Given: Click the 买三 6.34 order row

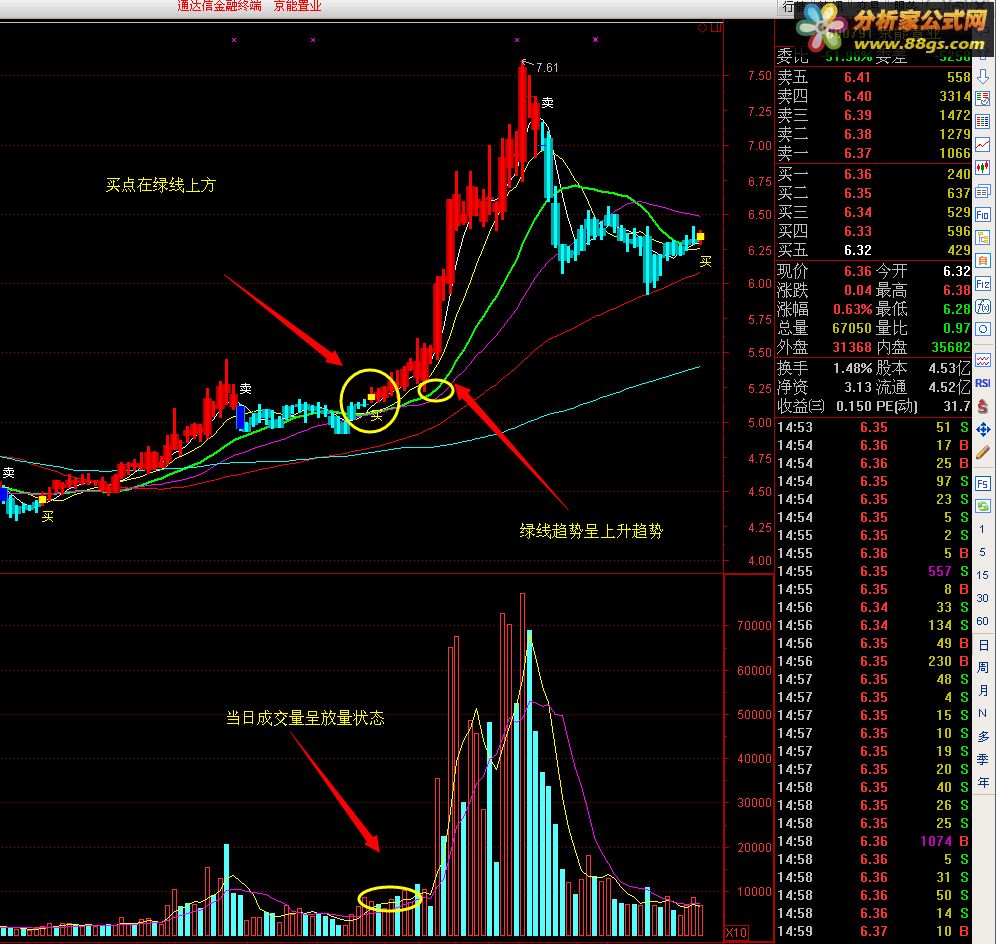Looking at the screenshot, I should point(873,212).
